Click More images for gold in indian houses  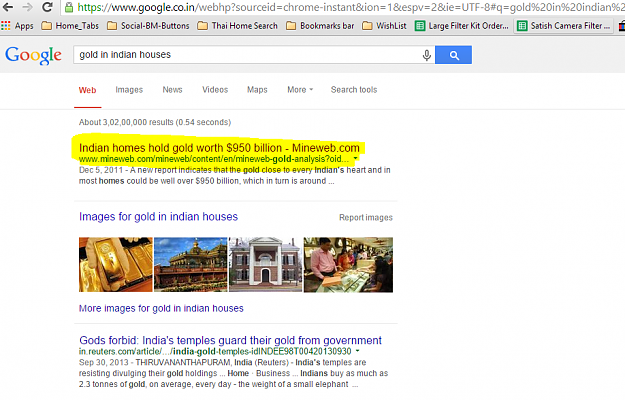click(x=161, y=308)
